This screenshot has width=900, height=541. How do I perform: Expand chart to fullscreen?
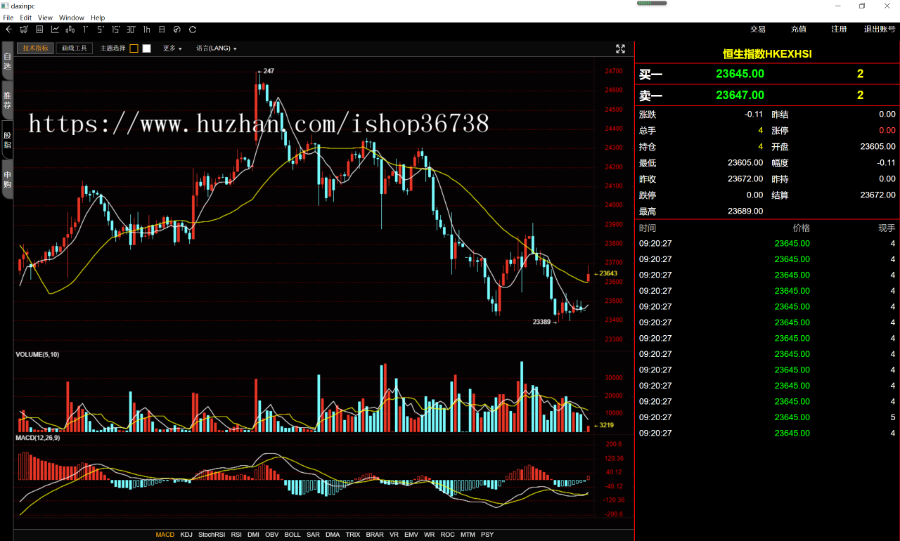620,49
